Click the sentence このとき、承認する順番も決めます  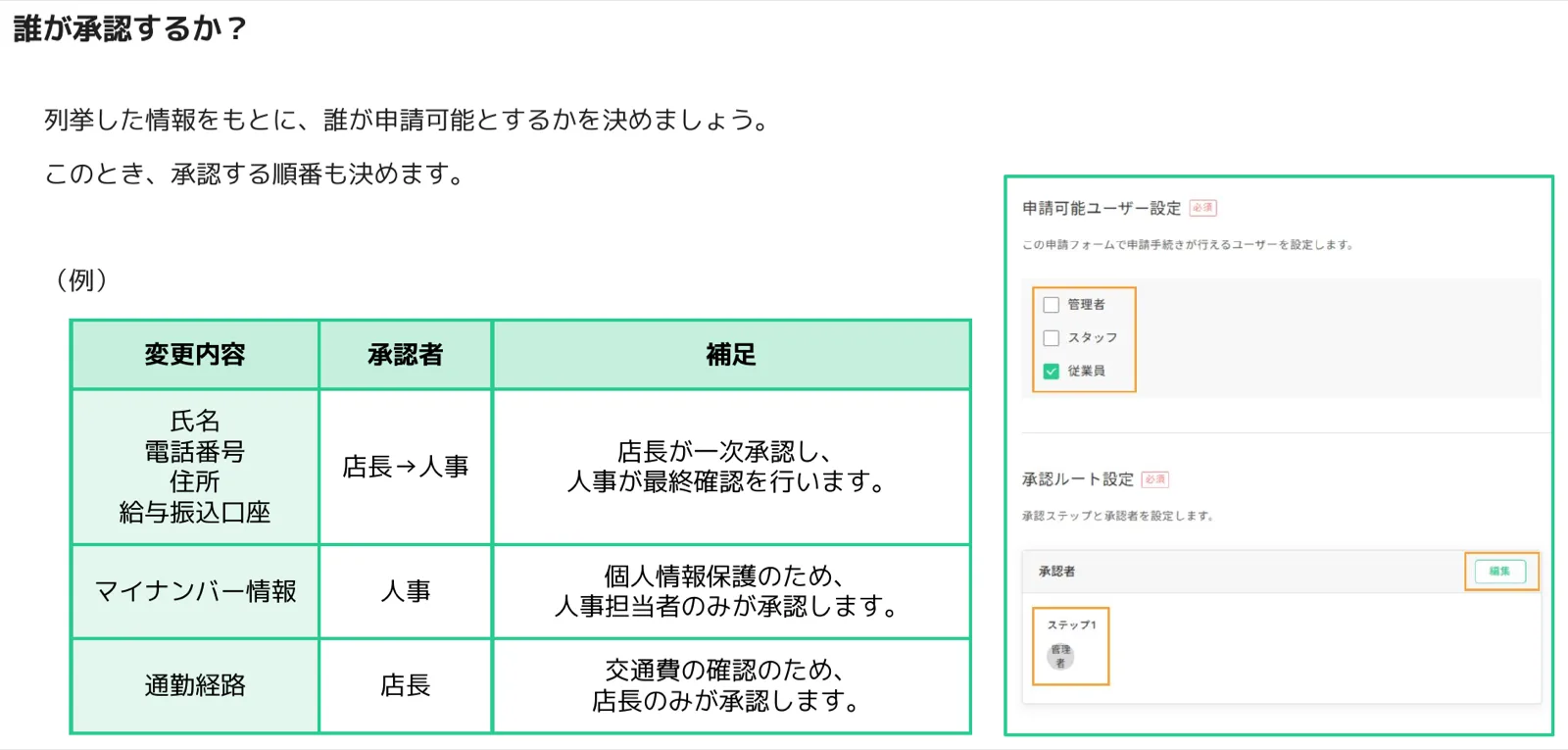click(x=257, y=175)
